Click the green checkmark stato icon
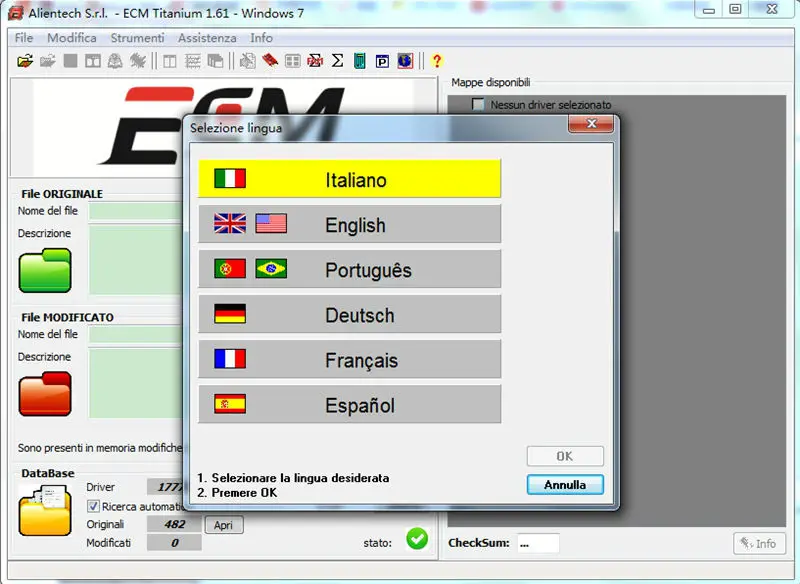Viewport: 800px width, 584px height. pos(417,539)
